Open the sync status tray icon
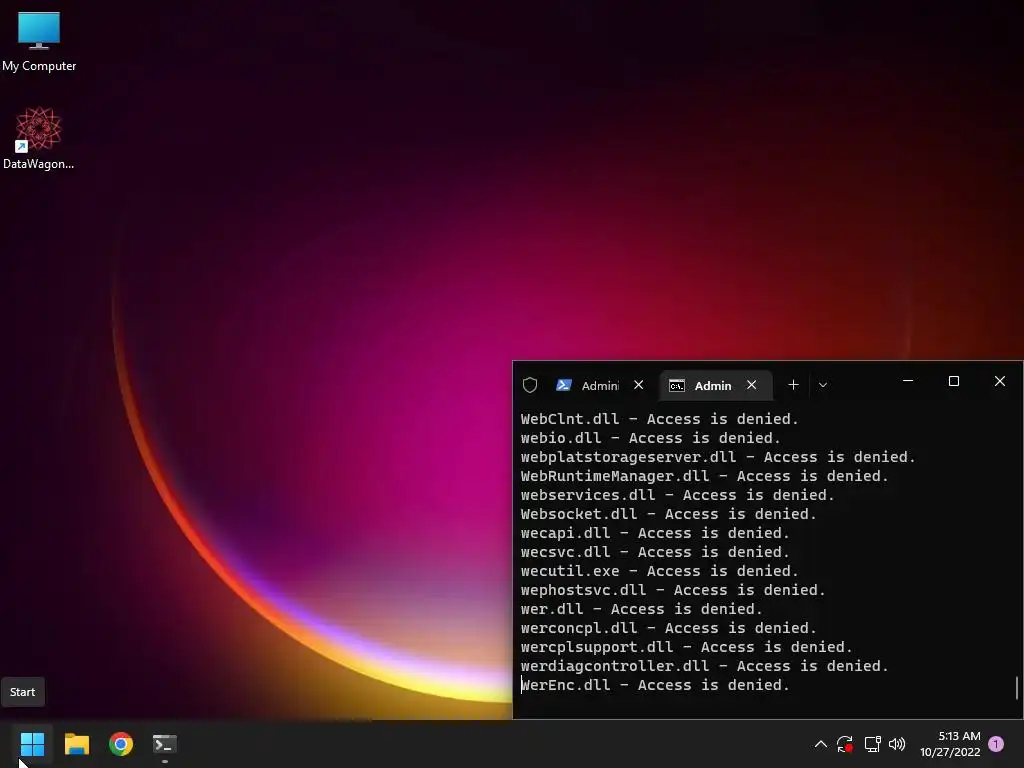Image resolution: width=1024 pixels, height=768 pixels. (845, 744)
